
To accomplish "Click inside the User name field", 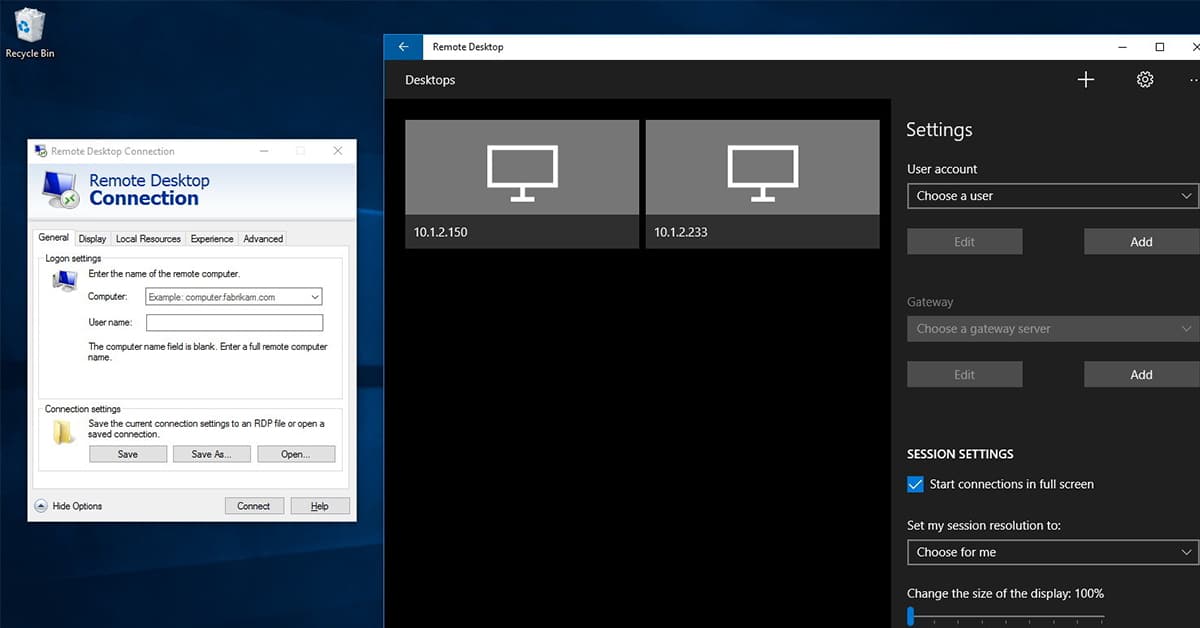I will (234, 322).
